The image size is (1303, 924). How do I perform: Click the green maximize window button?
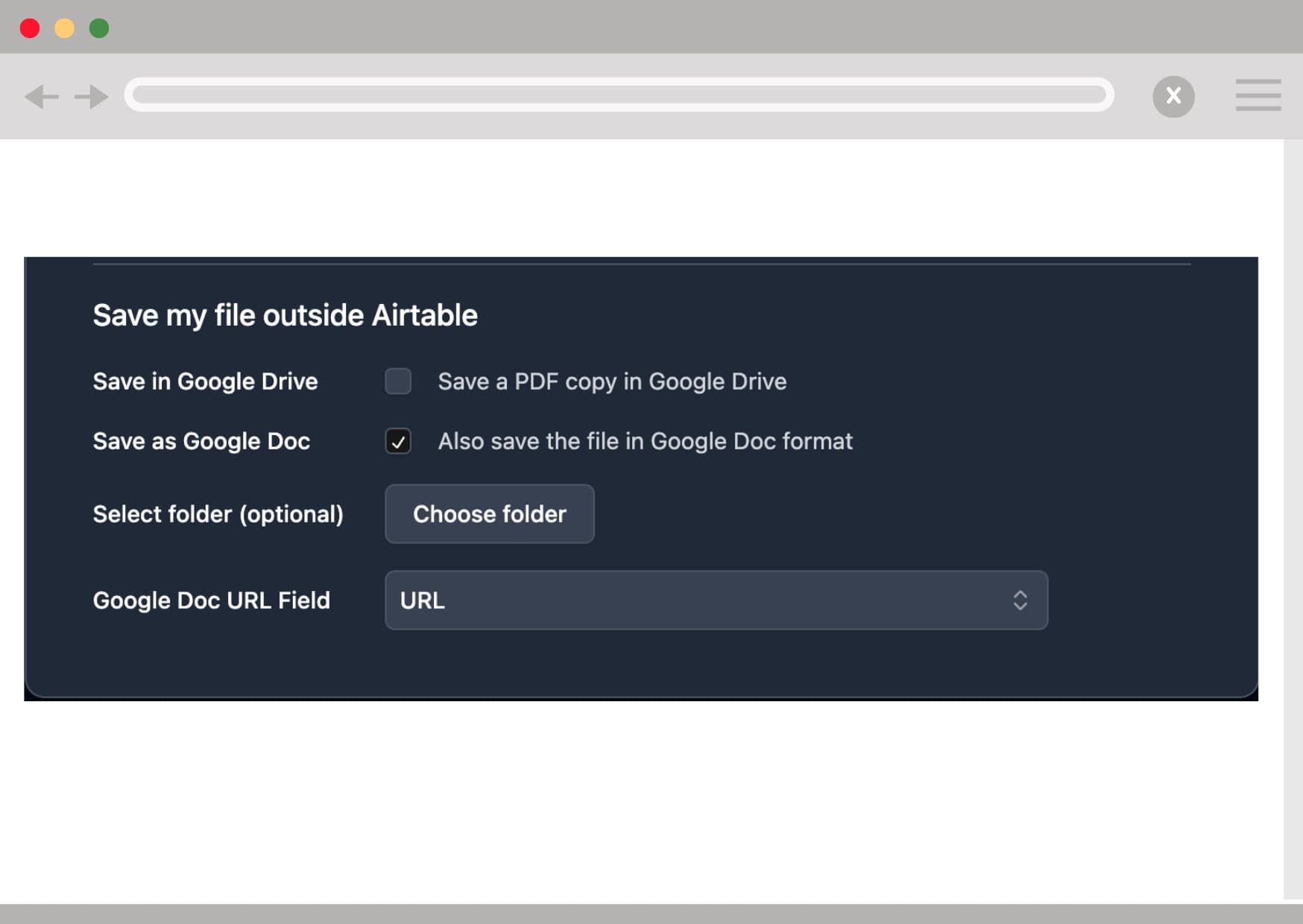coord(99,28)
